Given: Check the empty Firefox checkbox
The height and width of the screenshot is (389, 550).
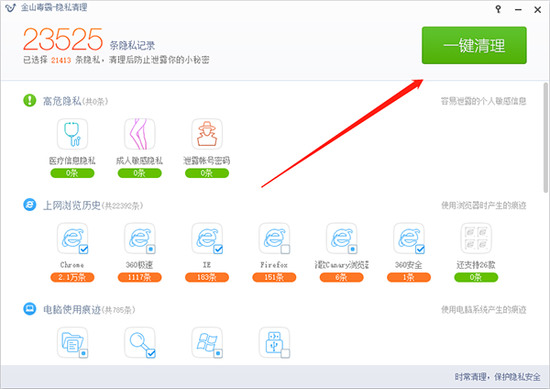Looking at the screenshot, I should [x=286, y=249].
